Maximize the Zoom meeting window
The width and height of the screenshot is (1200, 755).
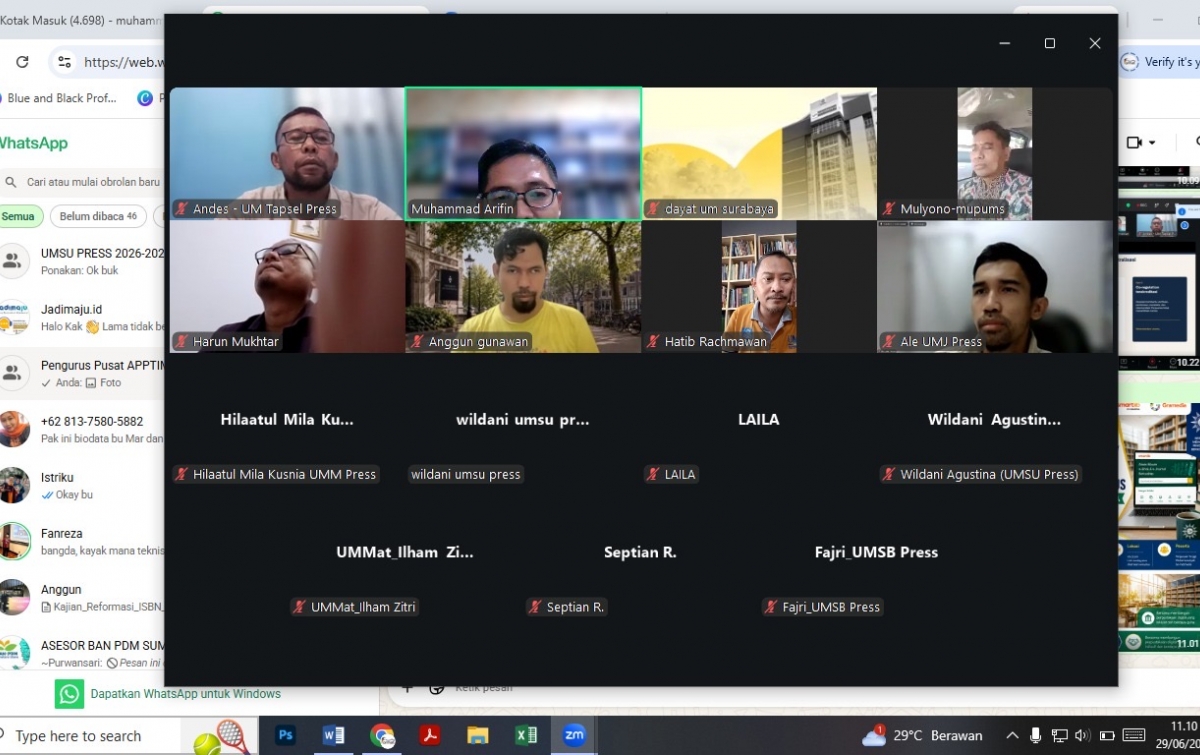[1049, 43]
